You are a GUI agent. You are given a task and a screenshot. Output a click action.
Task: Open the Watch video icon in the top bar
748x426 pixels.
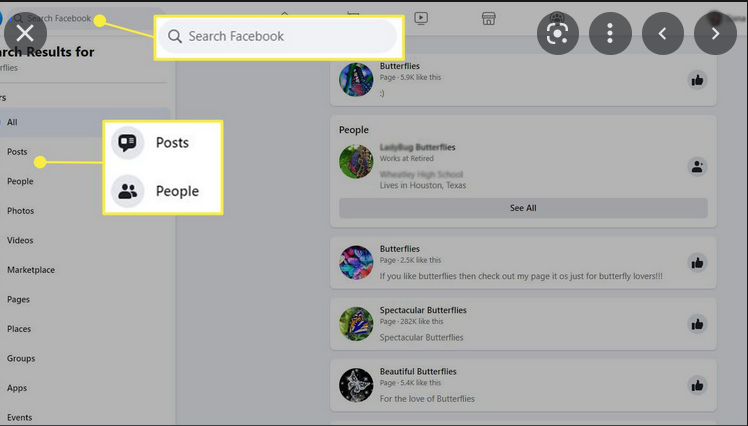(x=421, y=18)
